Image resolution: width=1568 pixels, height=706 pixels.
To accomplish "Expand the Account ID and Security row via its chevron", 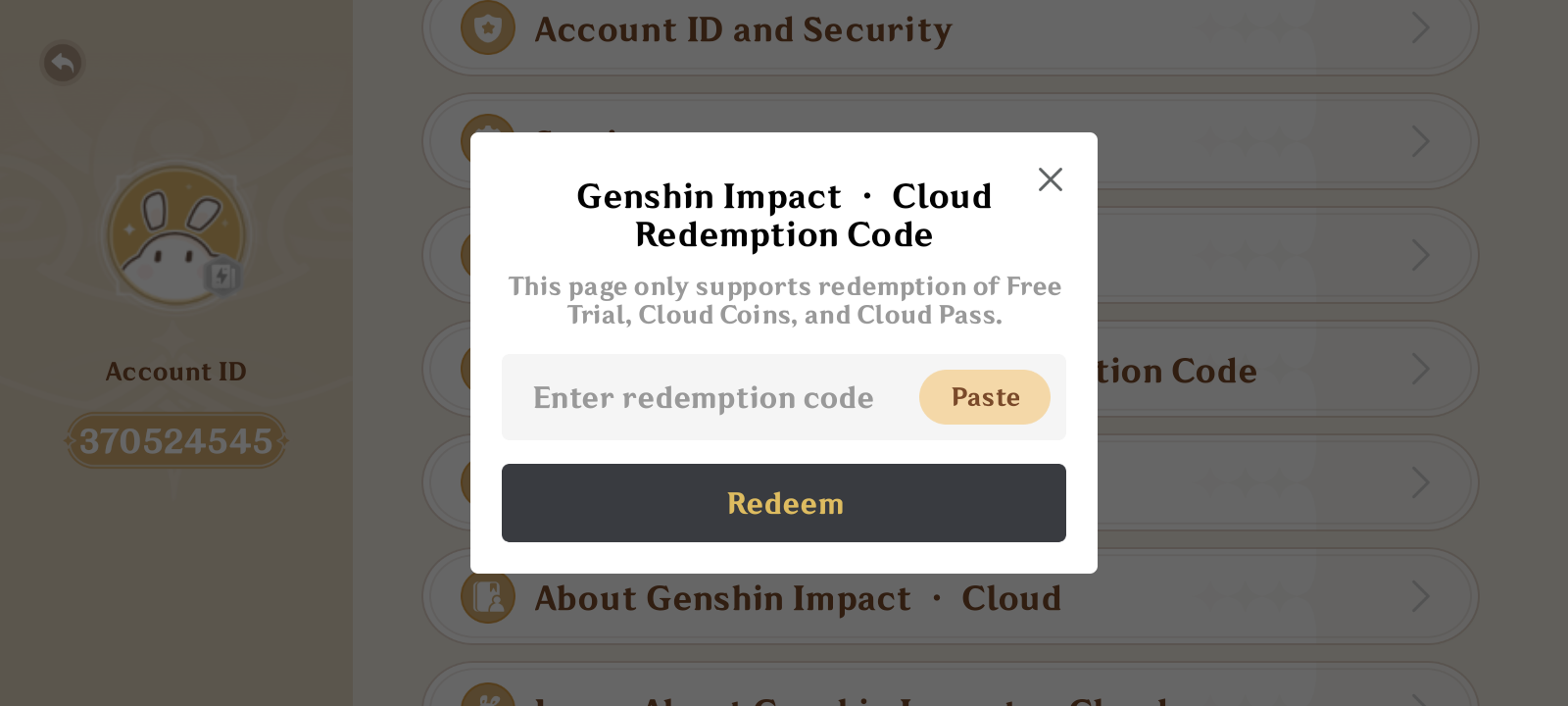I will [1421, 28].
